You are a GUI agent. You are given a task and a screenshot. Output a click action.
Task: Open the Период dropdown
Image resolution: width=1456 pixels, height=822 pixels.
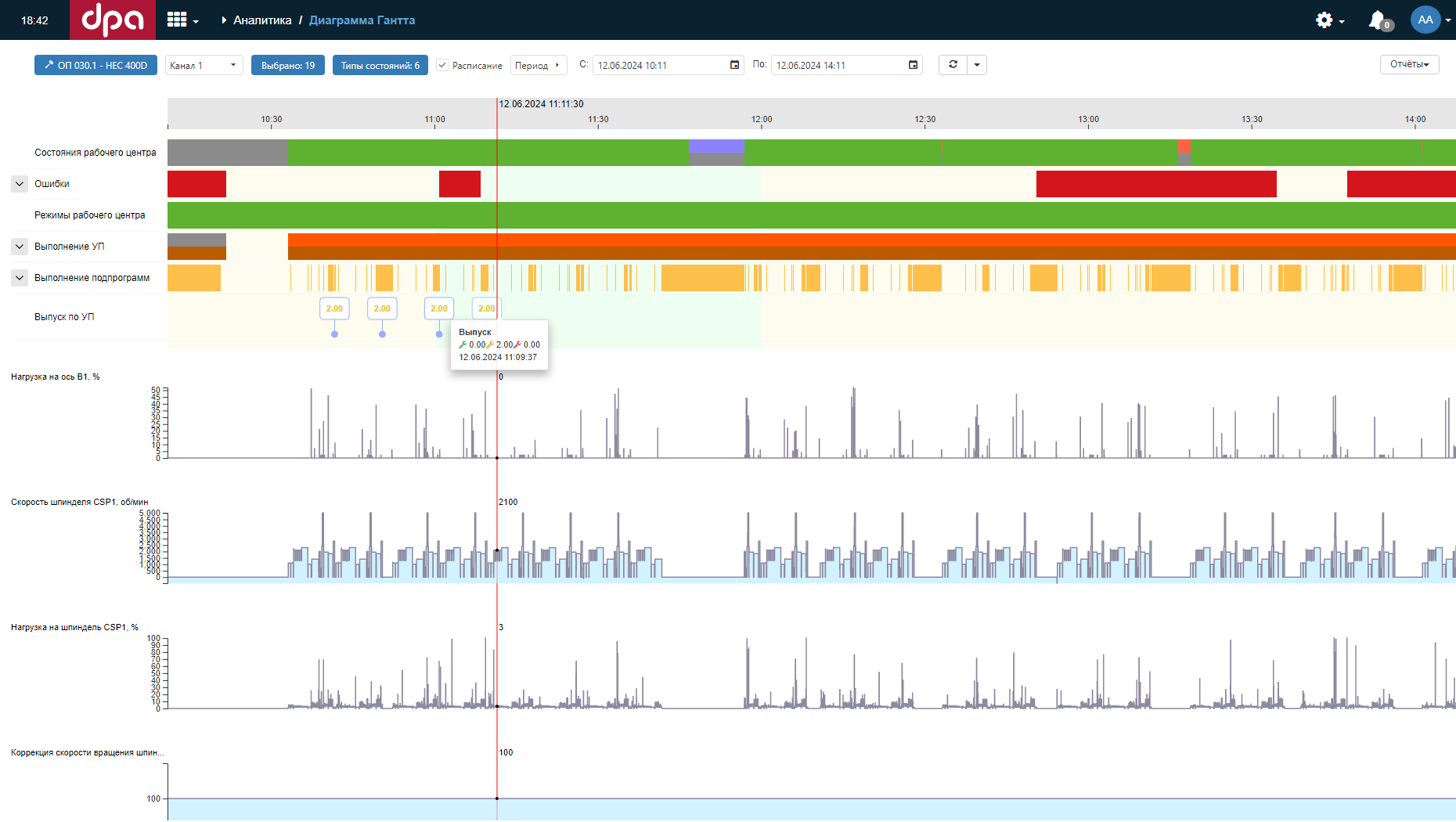pyautogui.click(x=538, y=65)
